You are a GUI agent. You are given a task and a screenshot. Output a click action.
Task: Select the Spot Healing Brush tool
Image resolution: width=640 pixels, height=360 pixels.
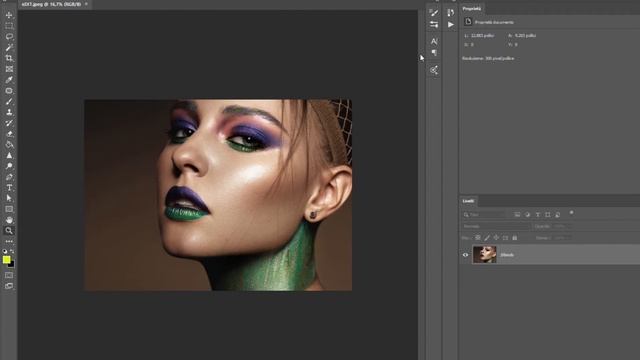(9, 91)
